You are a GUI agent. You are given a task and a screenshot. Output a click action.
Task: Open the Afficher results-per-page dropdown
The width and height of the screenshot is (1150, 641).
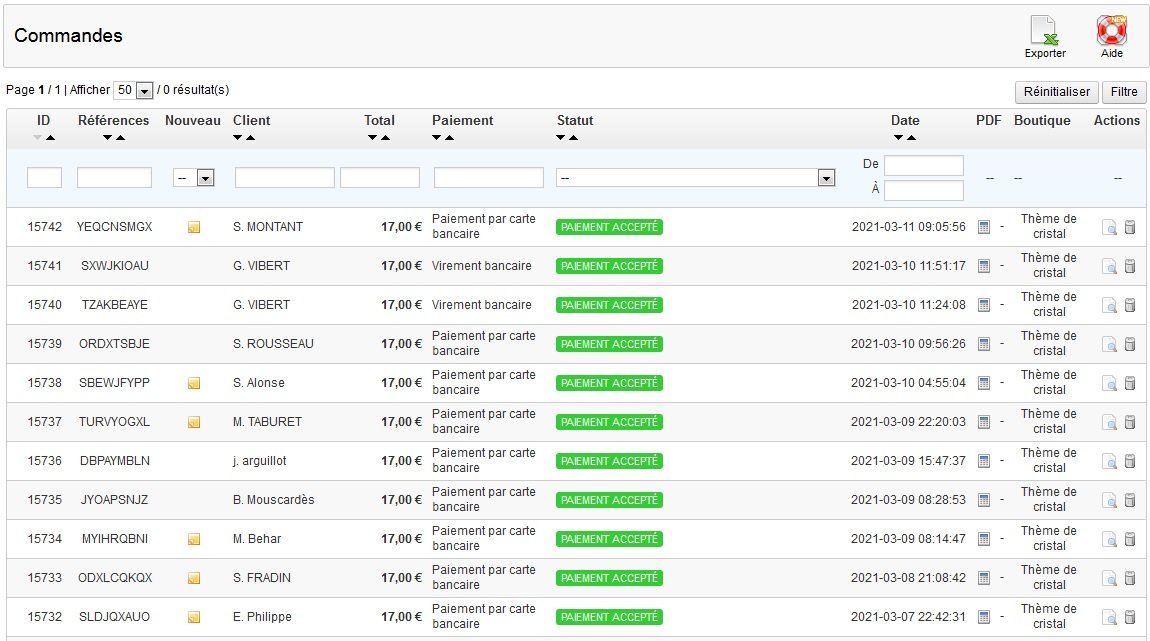133,90
